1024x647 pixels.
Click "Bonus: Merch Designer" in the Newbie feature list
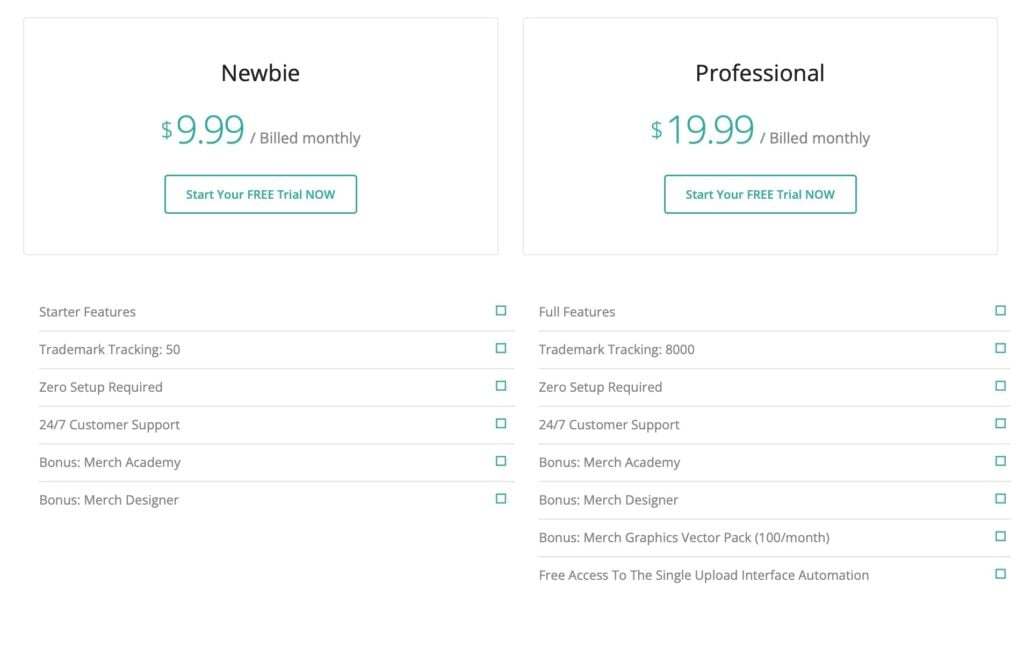(x=109, y=500)
